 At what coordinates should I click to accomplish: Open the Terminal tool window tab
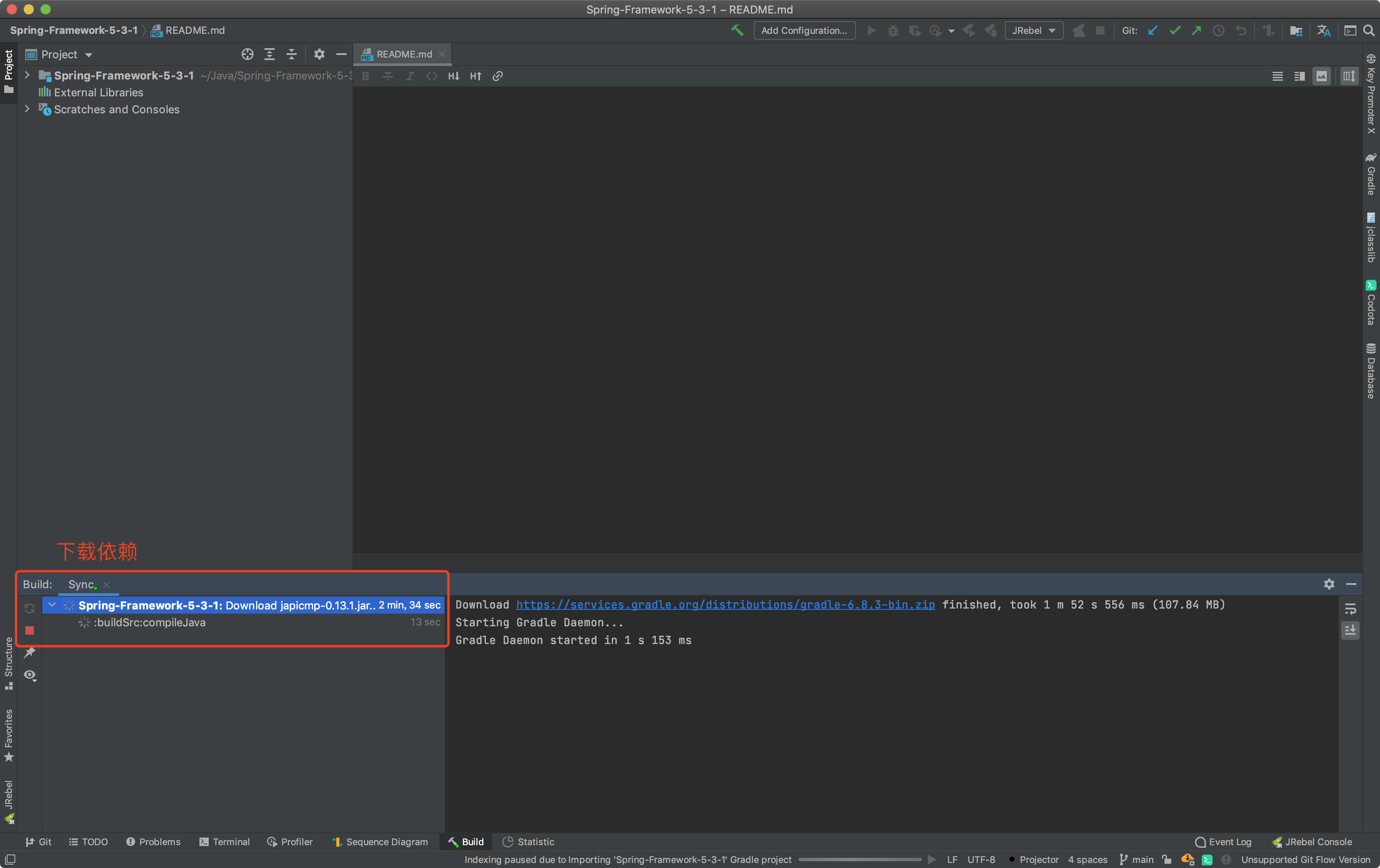(x=225, y=842)
